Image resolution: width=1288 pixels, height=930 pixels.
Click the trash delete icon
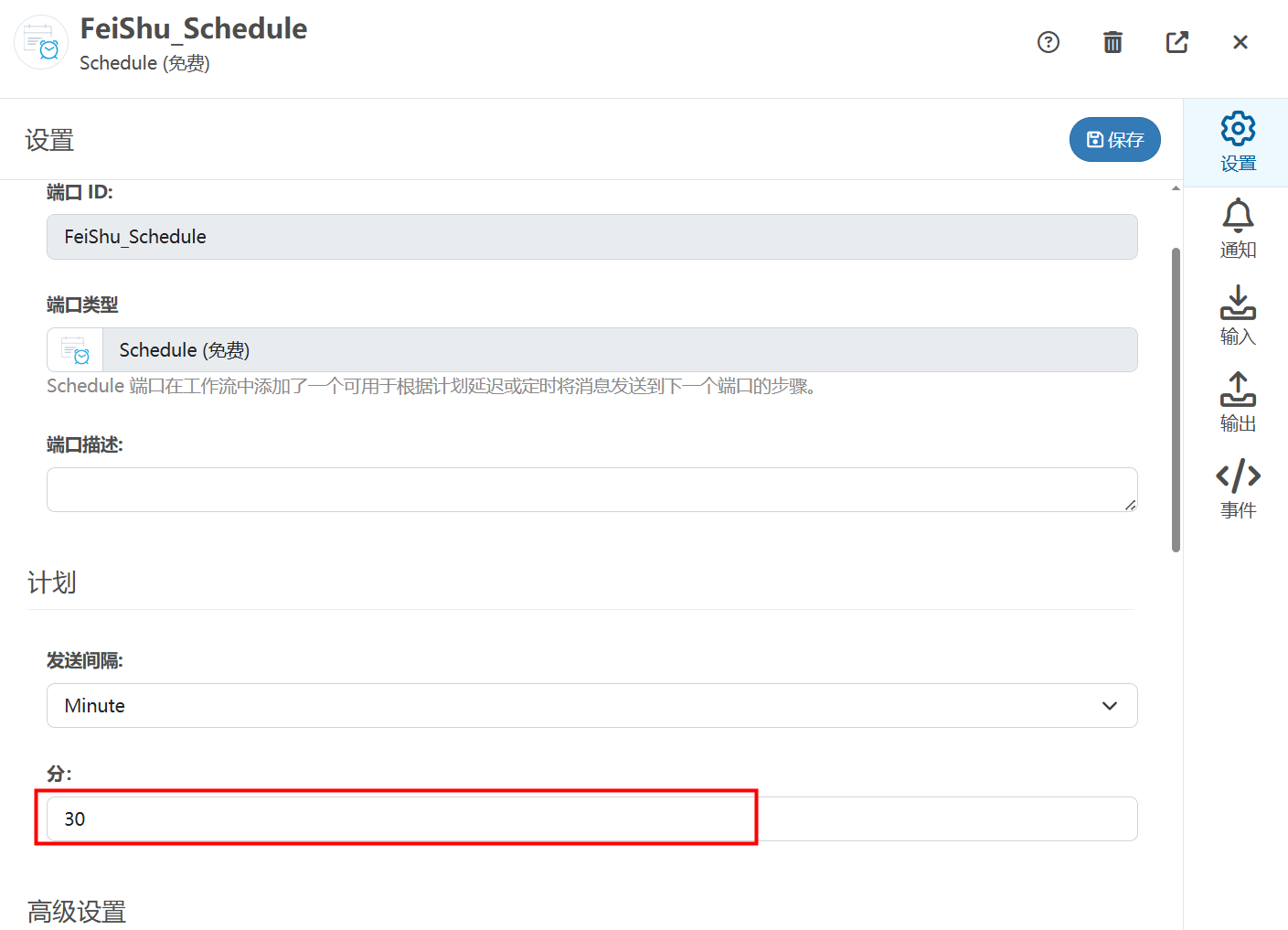pos(1112,42)
